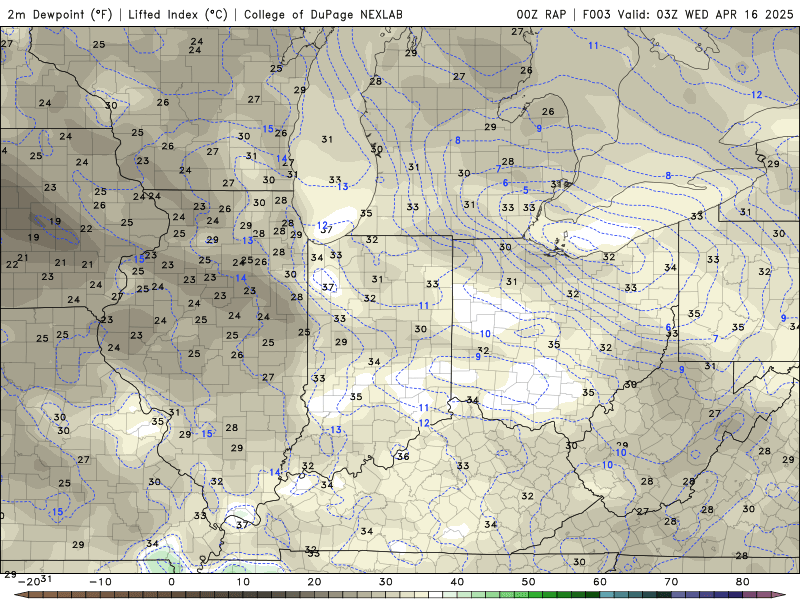
Task: Click the '0' colorbar tick label
Action: 171,582
